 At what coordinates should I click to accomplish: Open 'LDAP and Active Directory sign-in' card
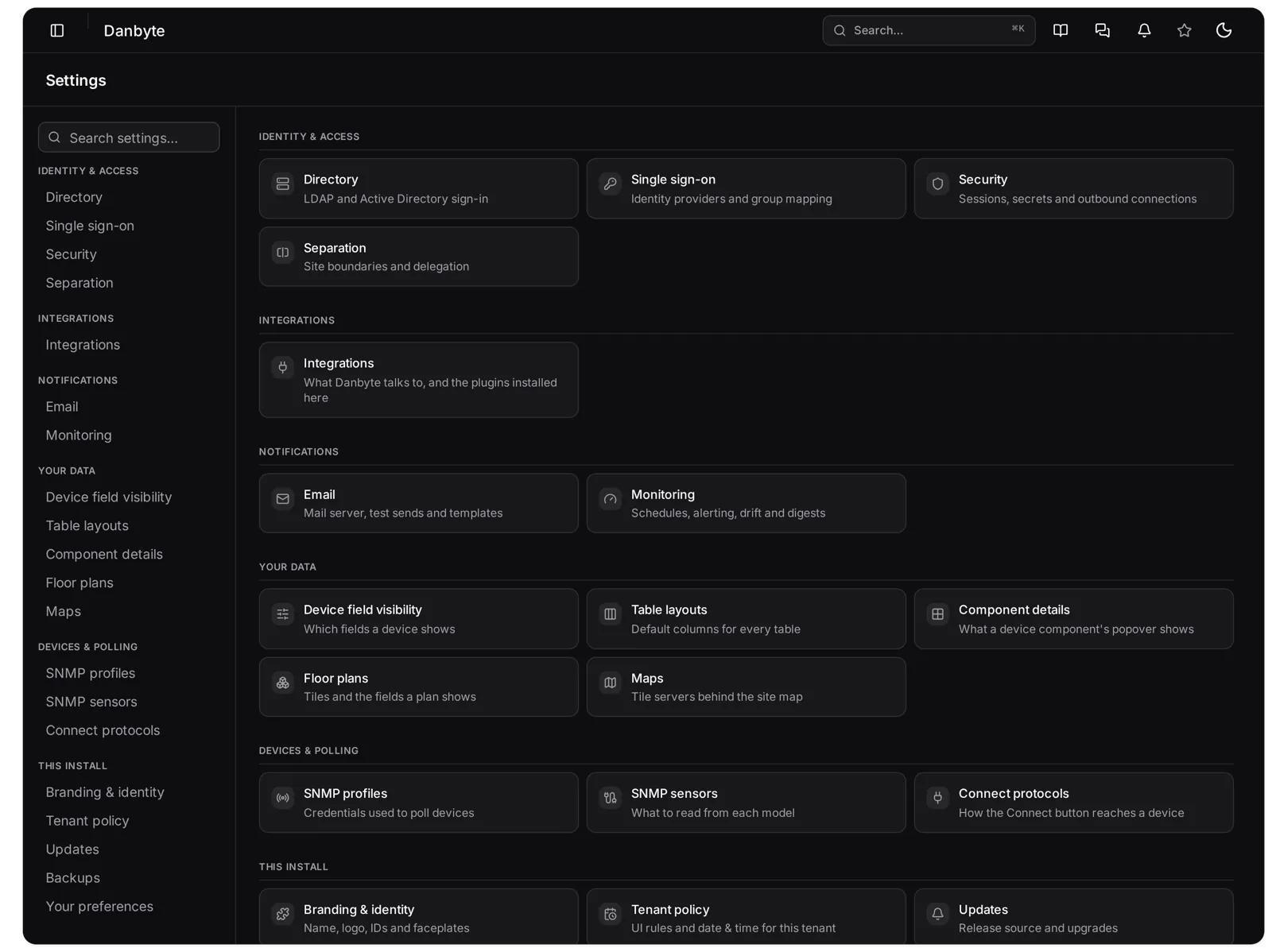(418, 189)
